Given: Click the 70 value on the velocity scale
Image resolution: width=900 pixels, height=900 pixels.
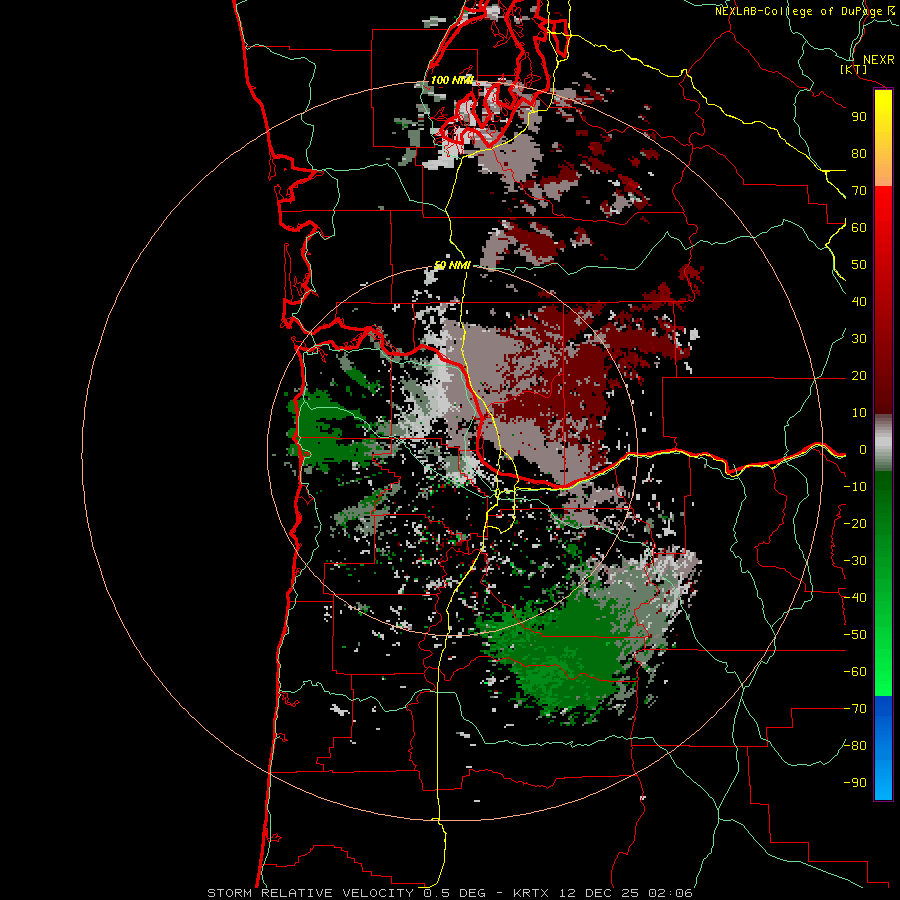Looking at the screenshot, I should (x=859, y=191).
